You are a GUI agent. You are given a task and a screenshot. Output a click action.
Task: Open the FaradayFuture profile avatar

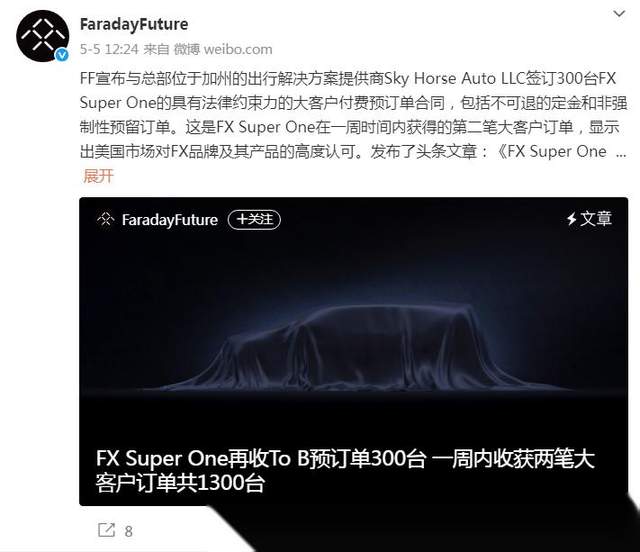(x=42, y=36)
